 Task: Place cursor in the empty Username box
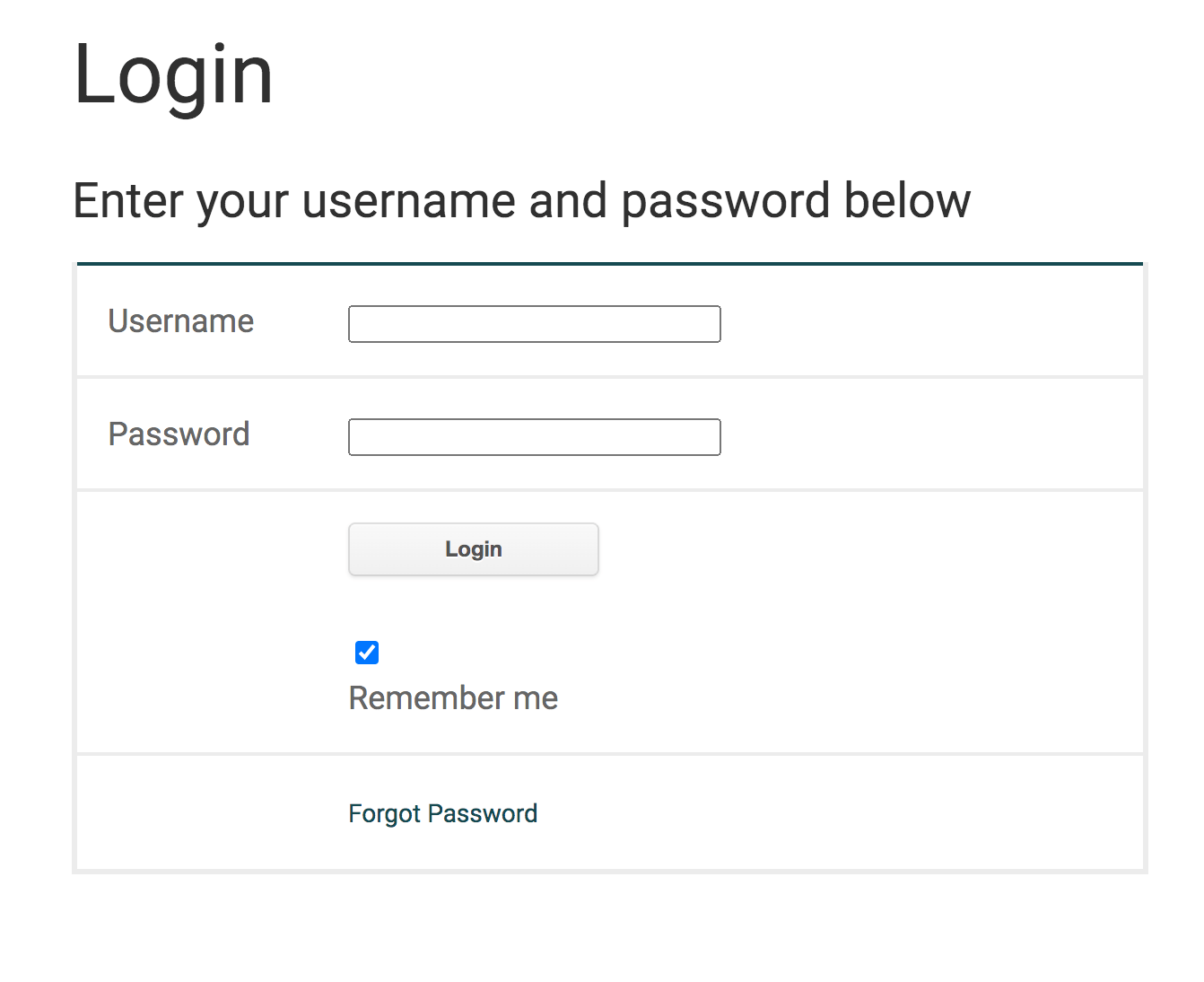534,324
